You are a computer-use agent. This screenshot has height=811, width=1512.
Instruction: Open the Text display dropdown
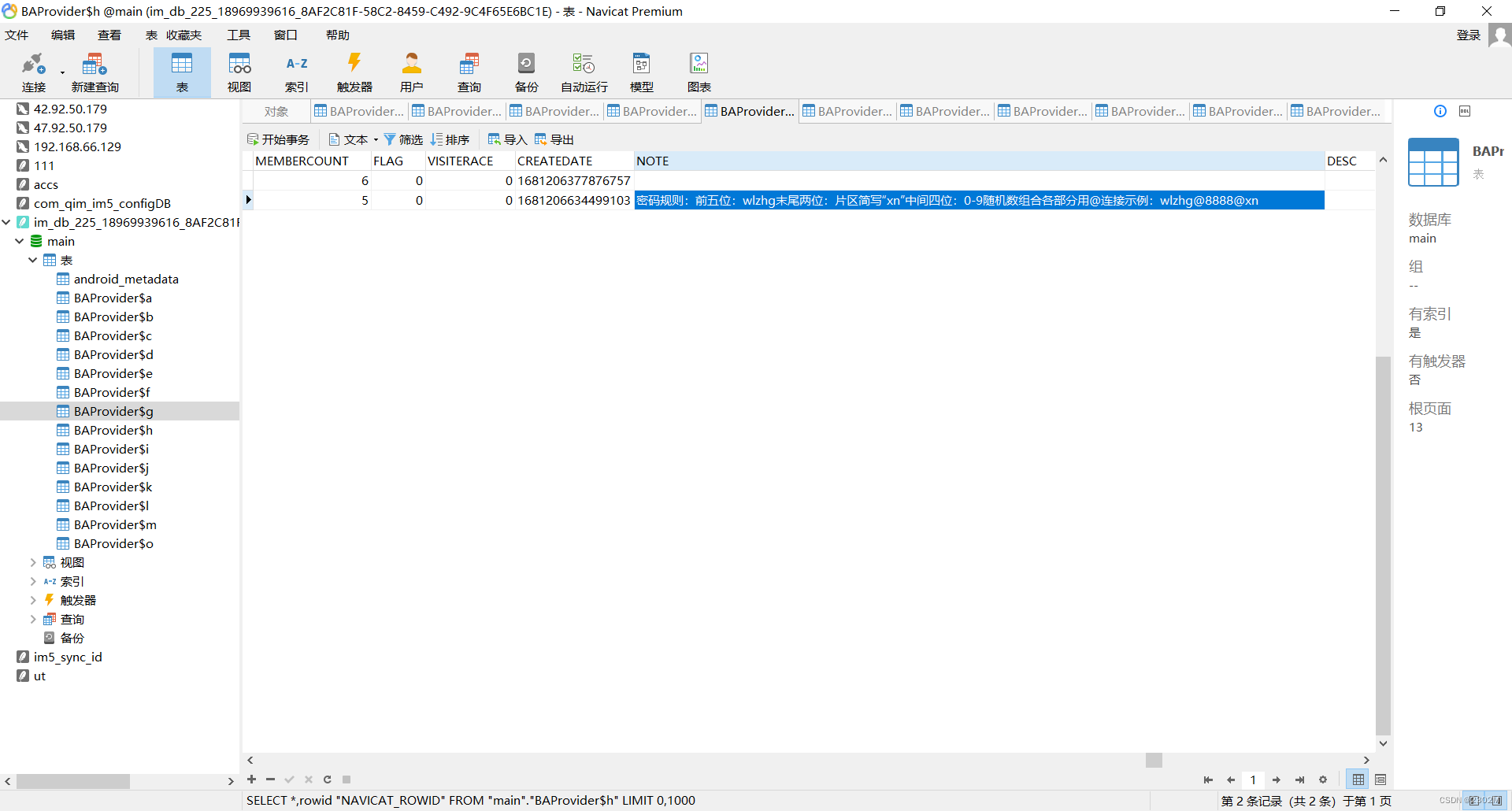point(354,139)
